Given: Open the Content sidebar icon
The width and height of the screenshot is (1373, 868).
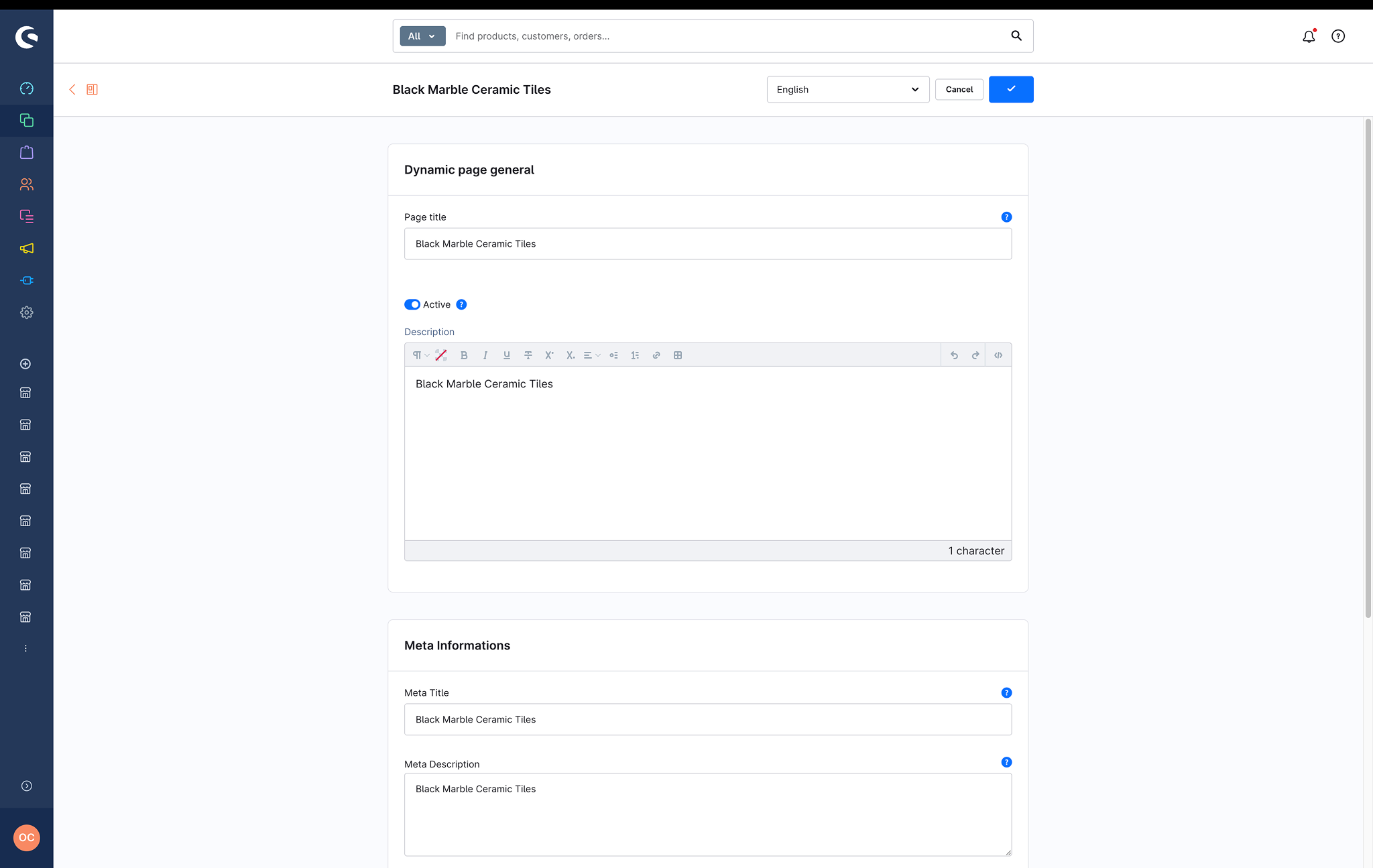Looking at the screenshot, I should [x=26, y=216].
